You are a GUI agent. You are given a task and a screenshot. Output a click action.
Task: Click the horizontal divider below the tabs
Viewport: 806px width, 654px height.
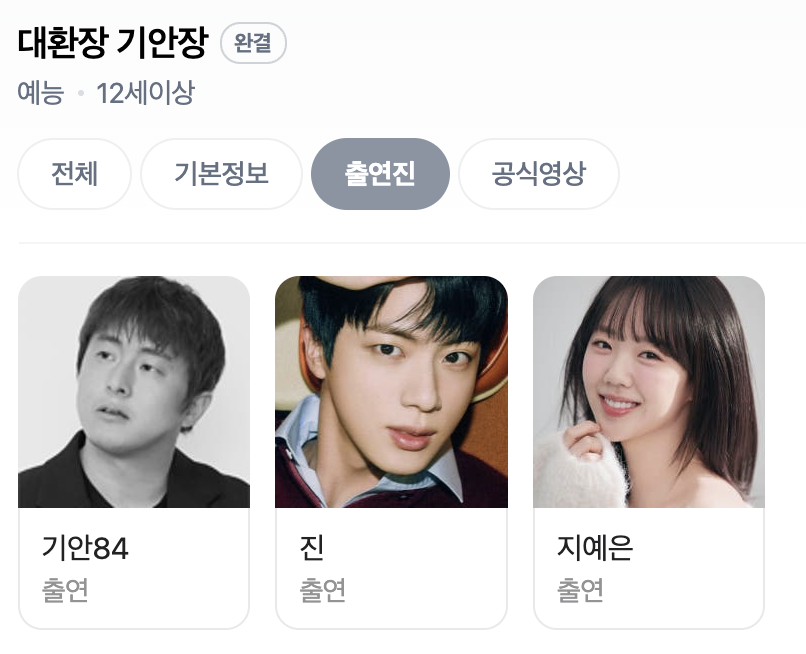(412, 242)
